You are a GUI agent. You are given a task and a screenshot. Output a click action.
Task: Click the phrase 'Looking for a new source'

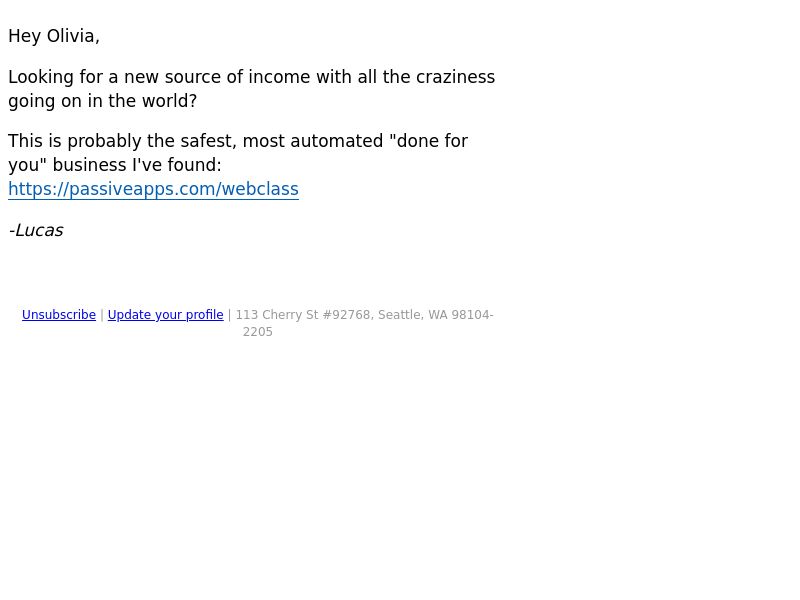tap(115, 77)
